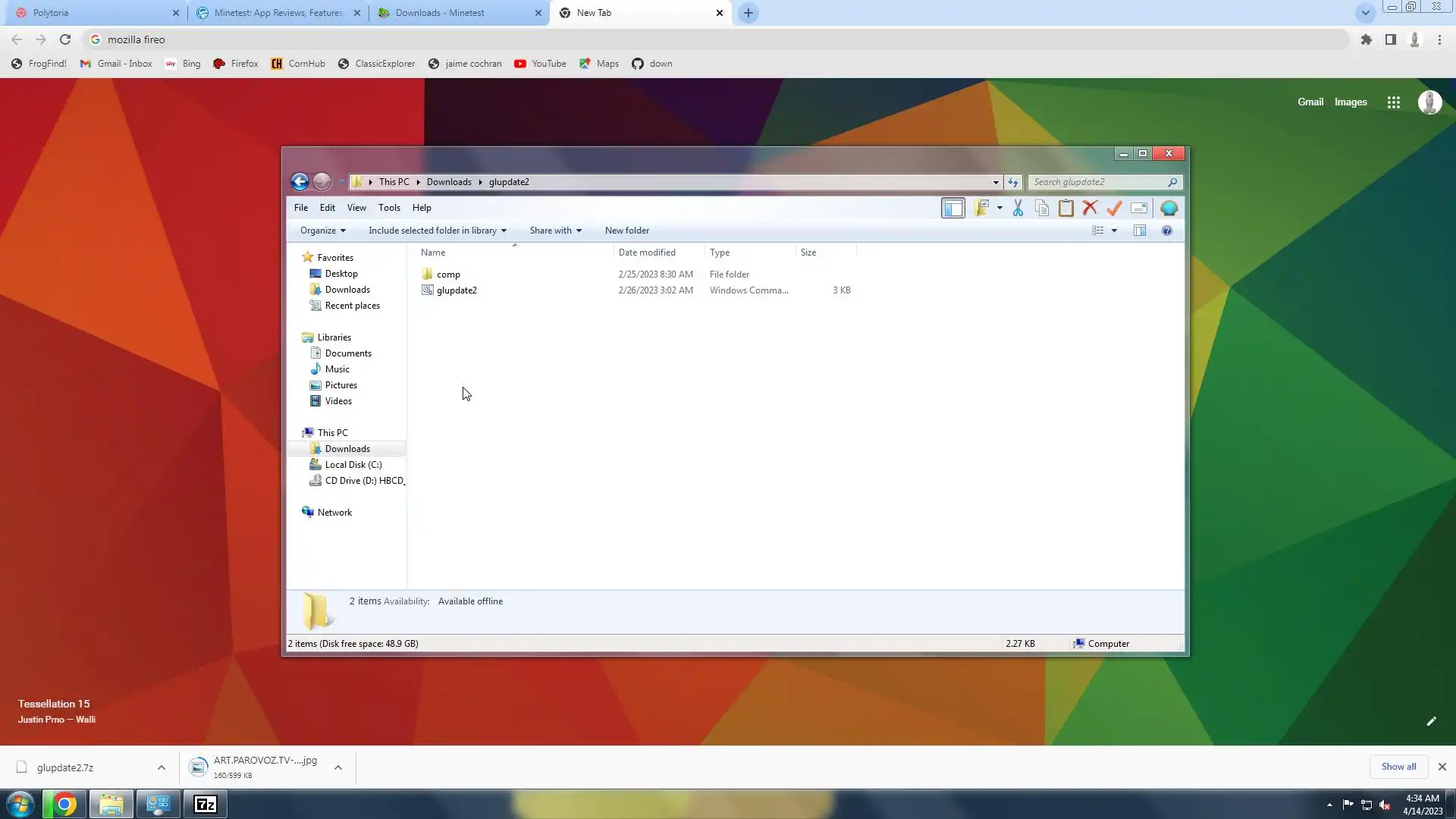Open the view options dropdown arrow

click(x=1114, y=231)
